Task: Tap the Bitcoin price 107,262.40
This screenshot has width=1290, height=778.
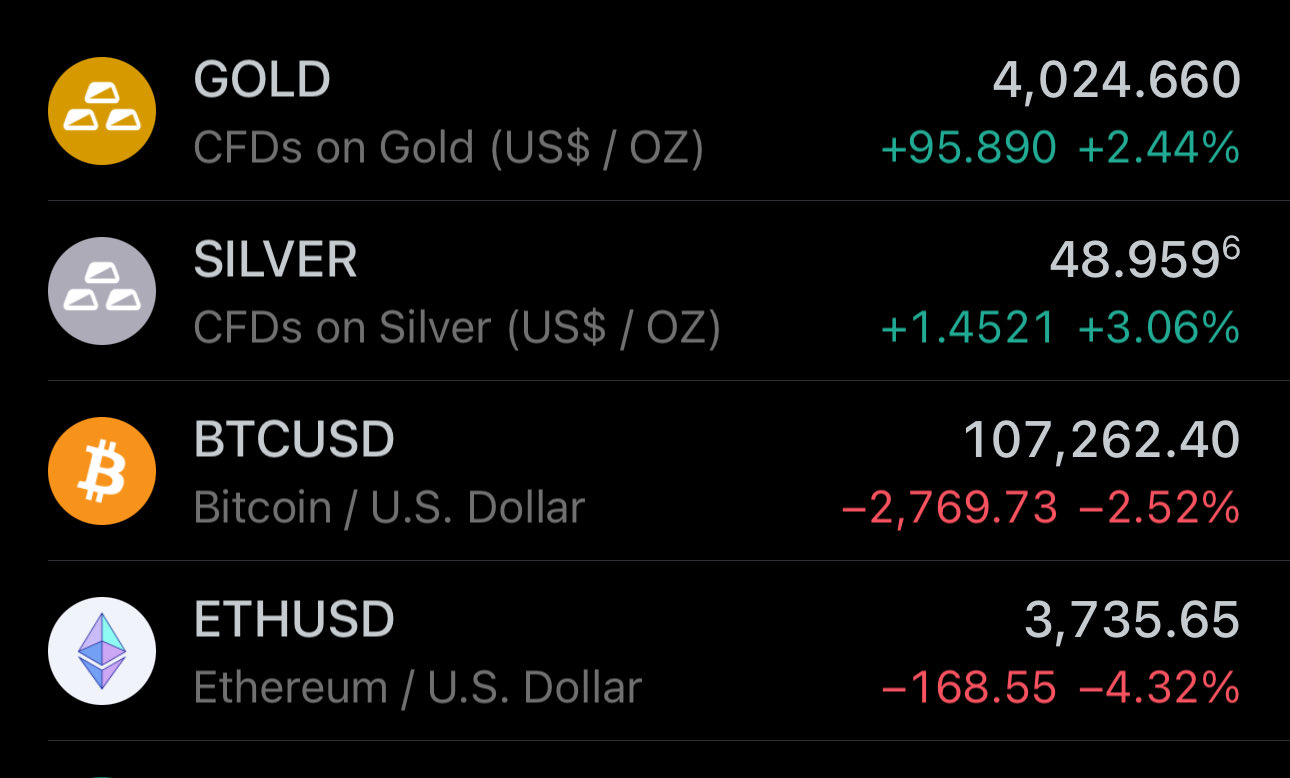Action: (1101, 440)
